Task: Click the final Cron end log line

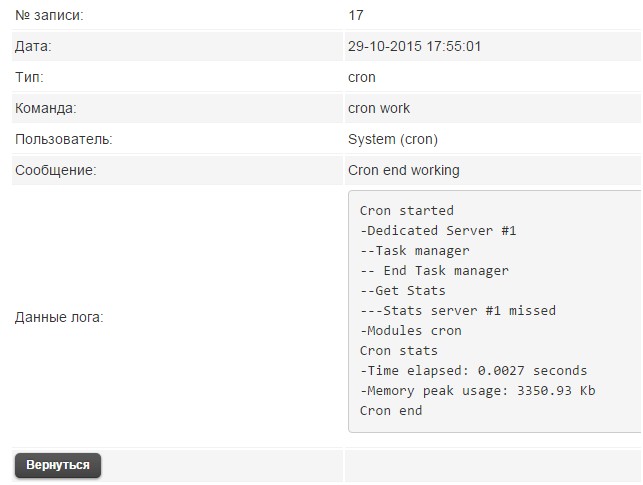Action: pos(391,411)
